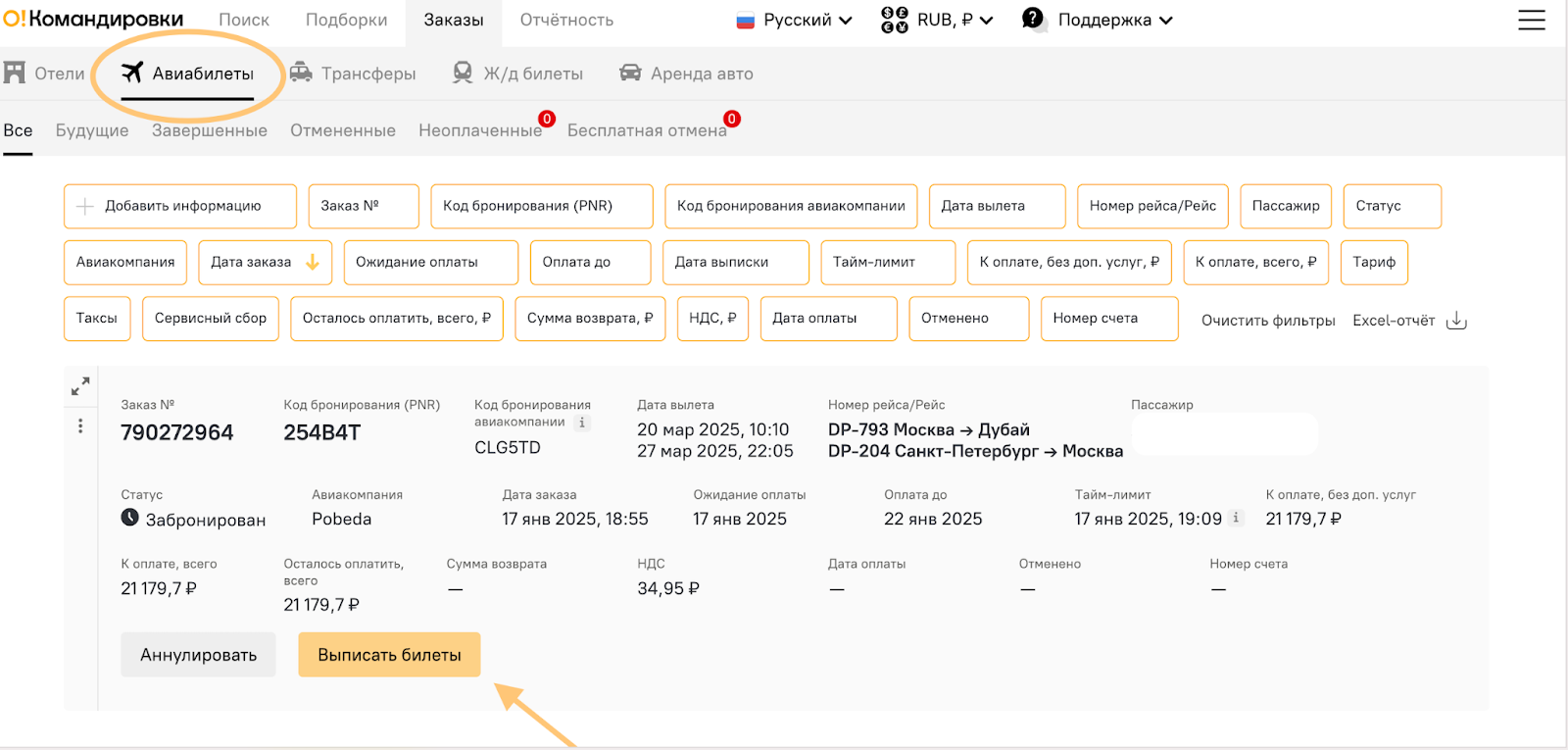Switch to the Будущие tab
The width and height of the screenshot is (1568, 750).
pos(92,130)
